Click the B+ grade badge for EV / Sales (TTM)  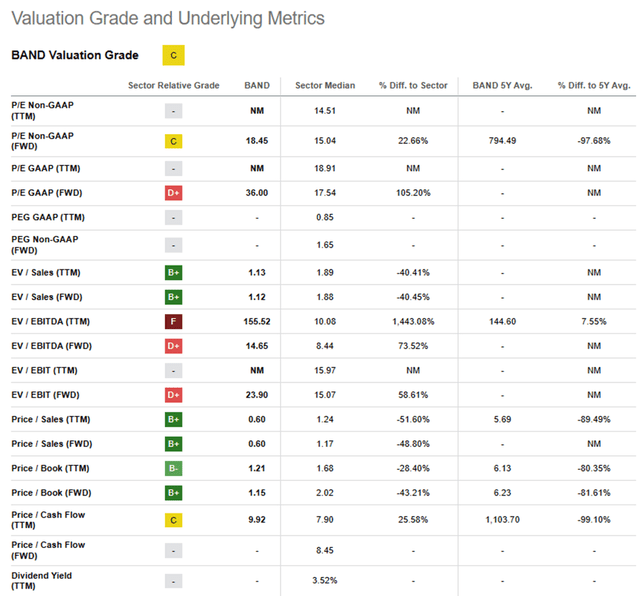pyautogui.click(x=173, y=272)
